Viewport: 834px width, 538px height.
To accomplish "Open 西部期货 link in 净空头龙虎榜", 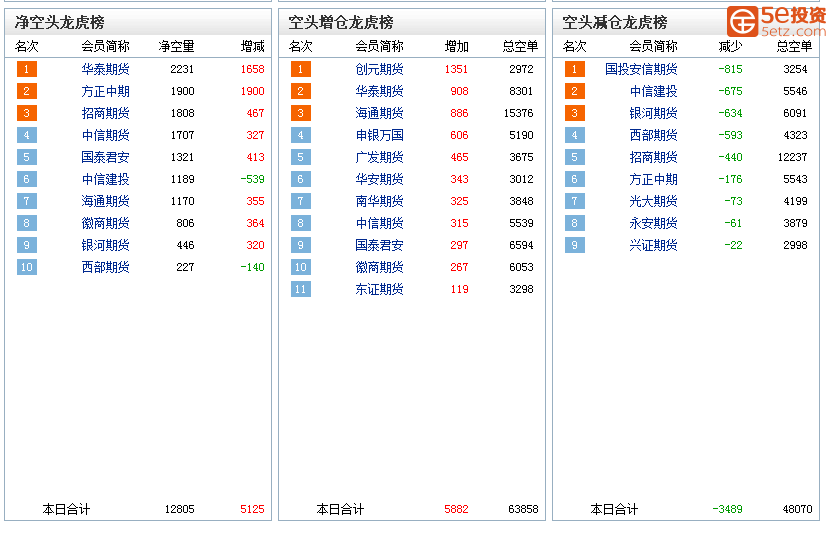I will point(105,267).
